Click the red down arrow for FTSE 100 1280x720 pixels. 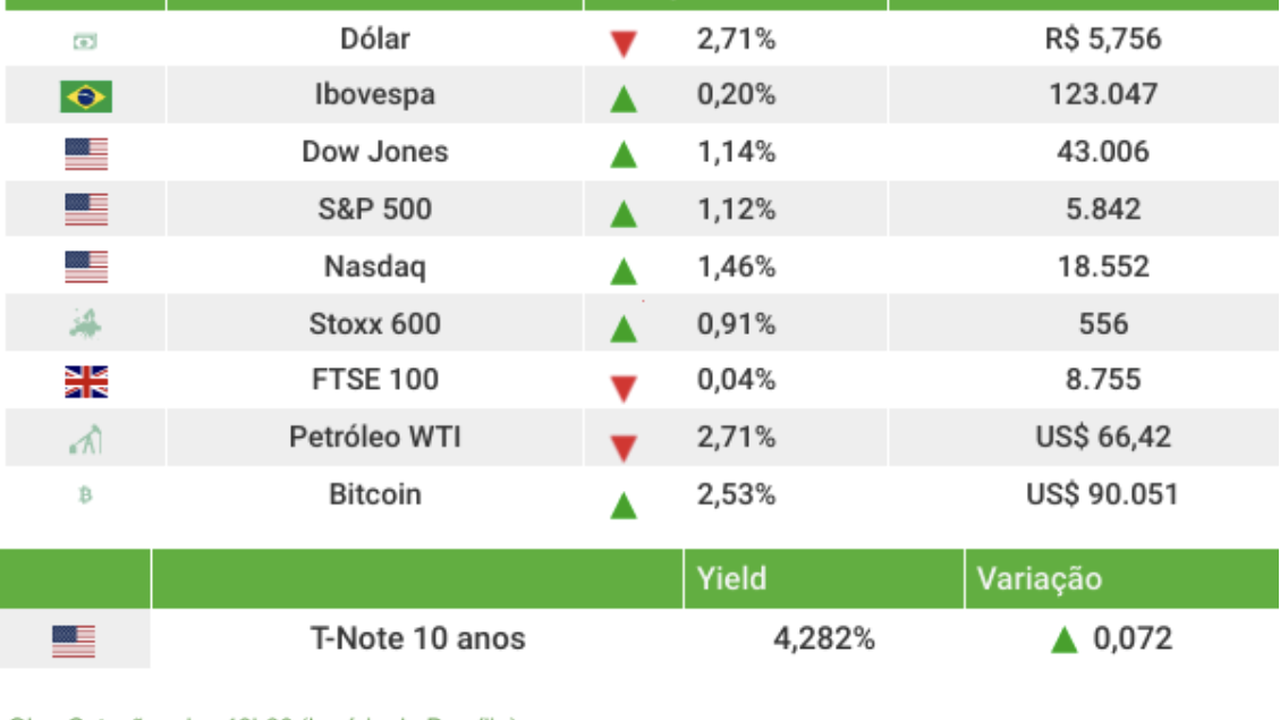tap(623, 388)
